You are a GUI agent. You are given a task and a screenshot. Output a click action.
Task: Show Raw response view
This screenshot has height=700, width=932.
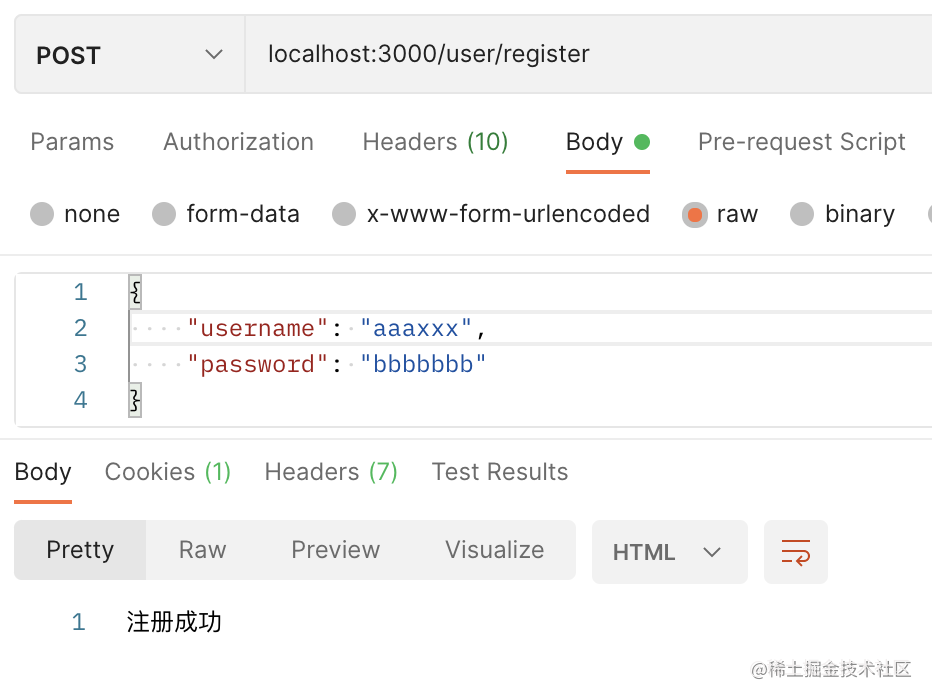click(202, 550)
